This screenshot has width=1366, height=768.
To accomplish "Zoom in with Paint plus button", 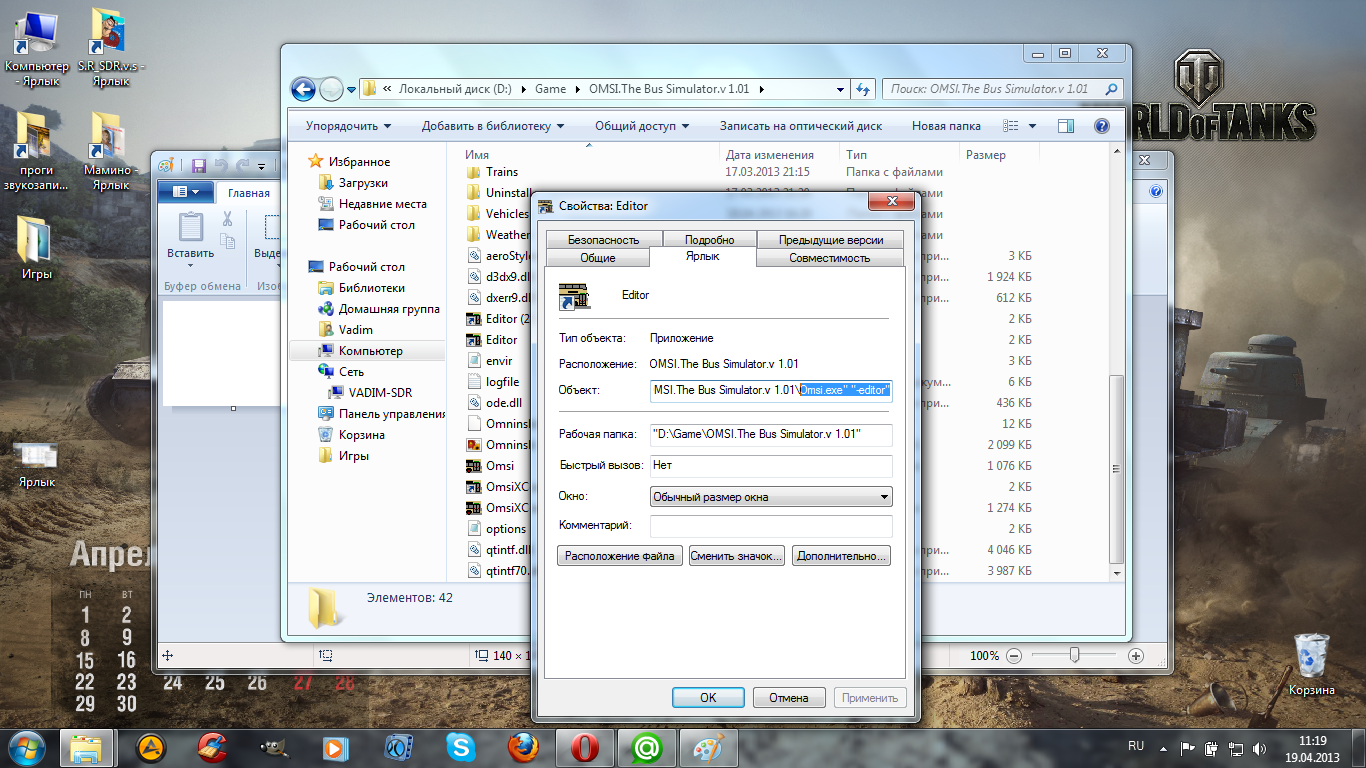I will coord(1135,656).
